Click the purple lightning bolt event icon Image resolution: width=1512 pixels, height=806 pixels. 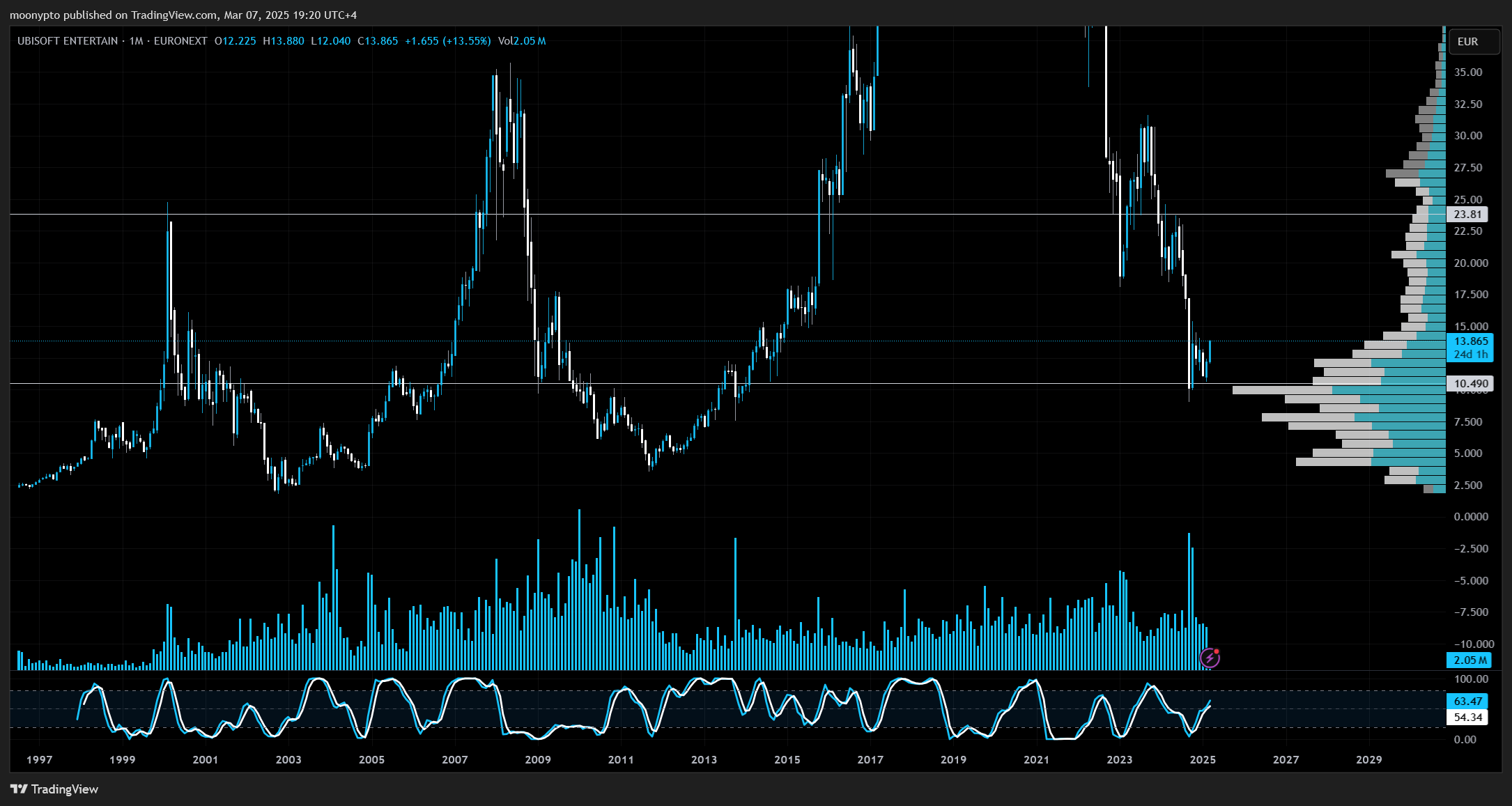tap(1210, 658)
